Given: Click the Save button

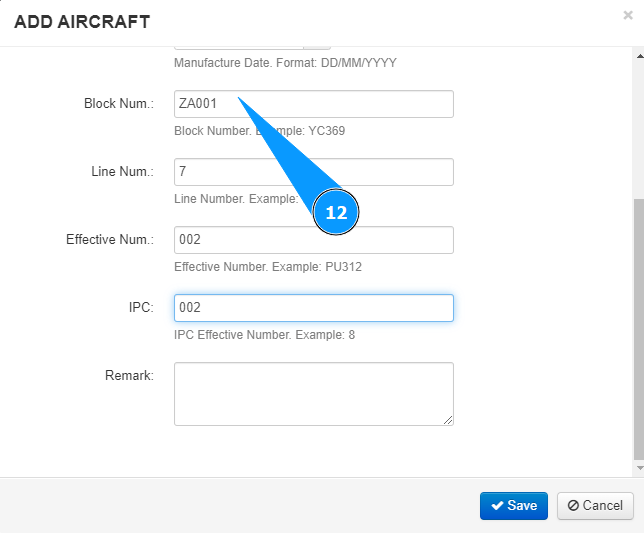Looking at the screenshot, I should (x=514, y=505).
